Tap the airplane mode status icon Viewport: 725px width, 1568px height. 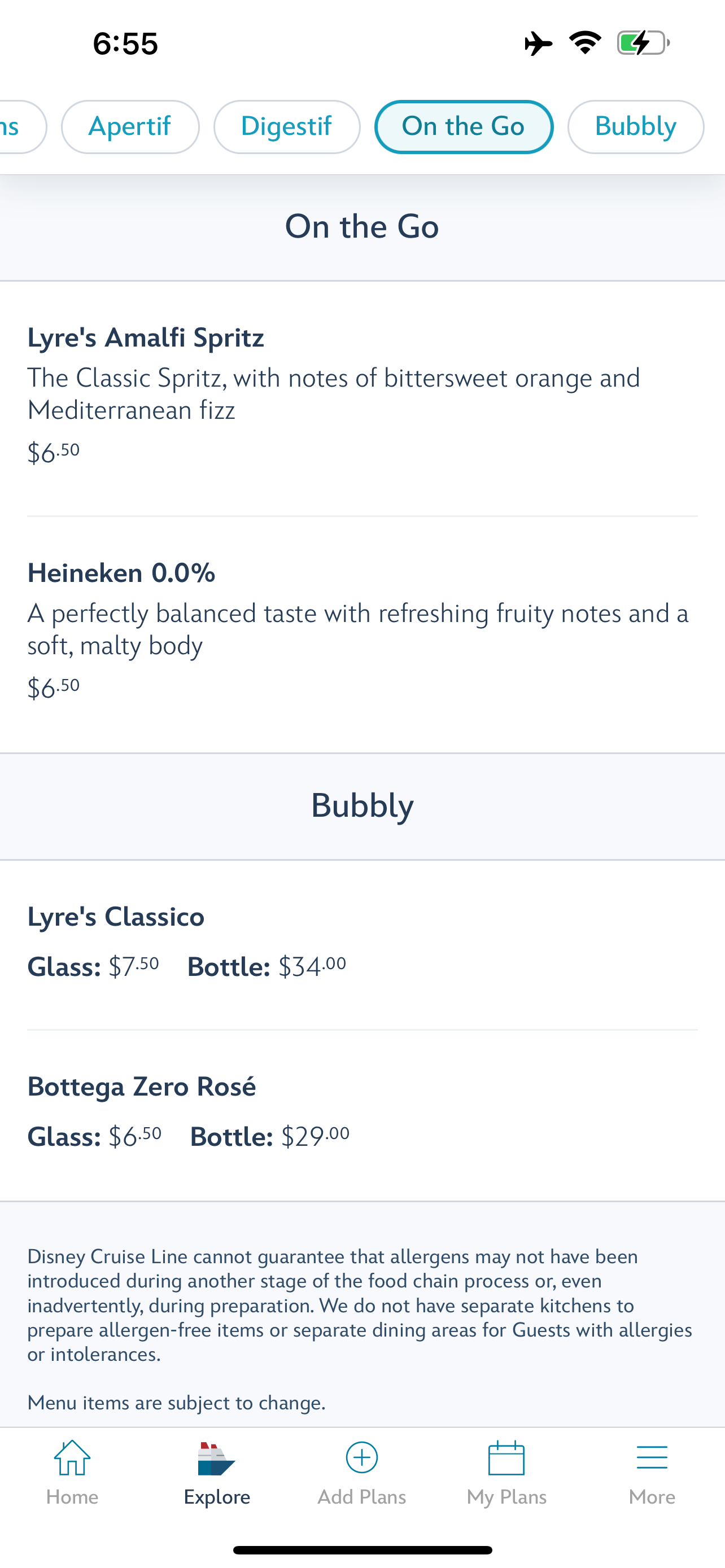[538, 43]
